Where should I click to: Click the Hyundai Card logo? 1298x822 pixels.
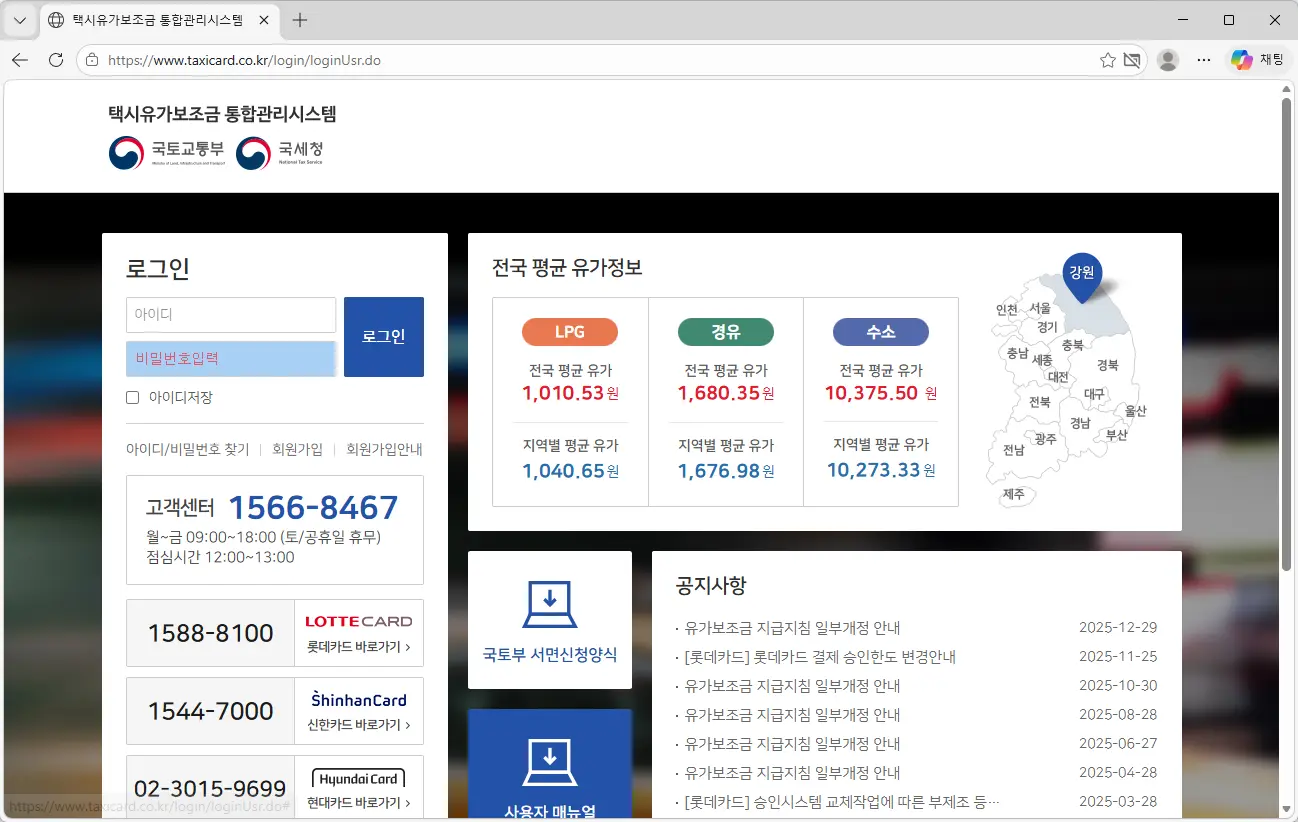click(359, 777)
